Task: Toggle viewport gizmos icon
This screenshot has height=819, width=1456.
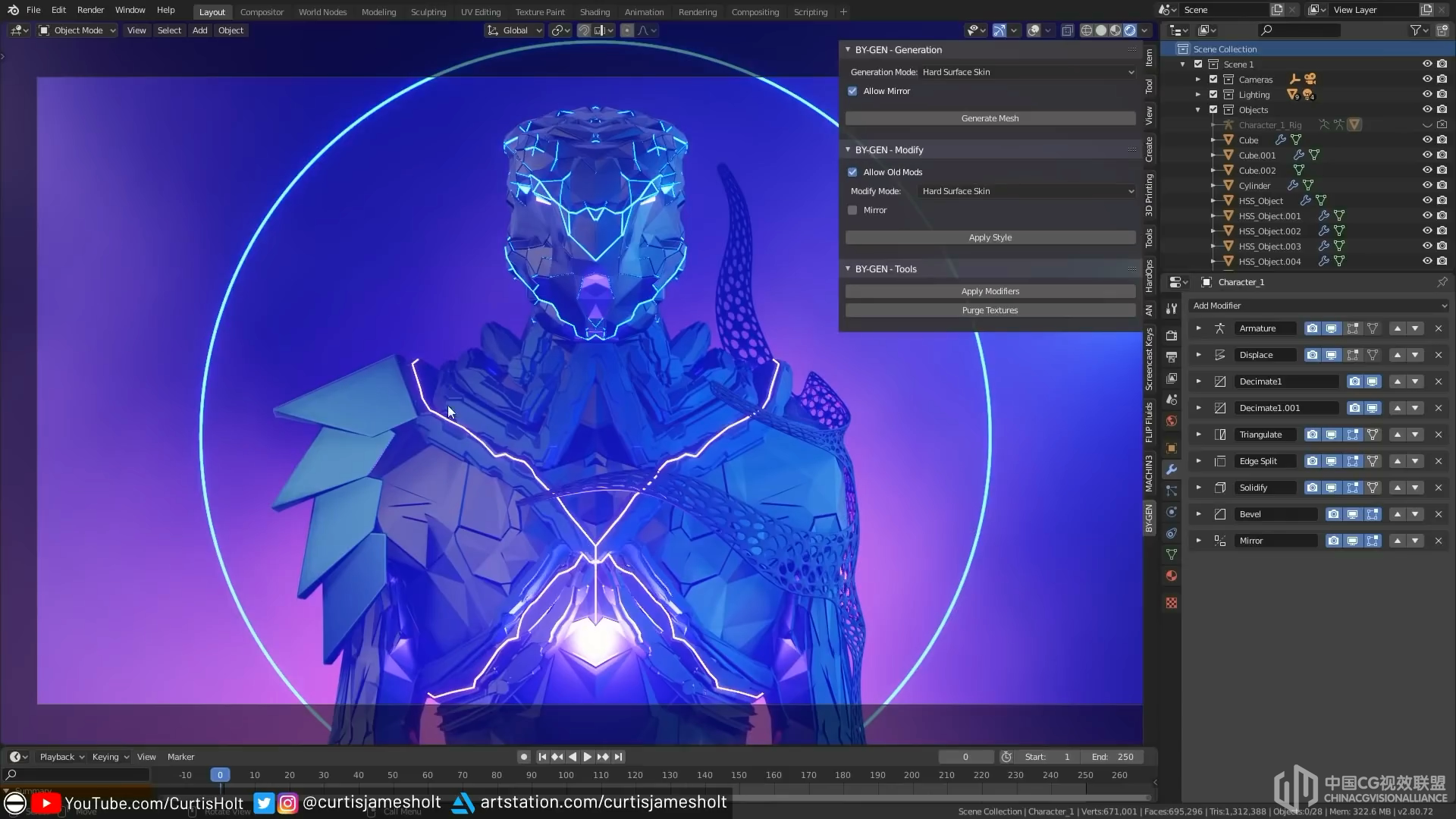Action: pyautogui.click(x=999, y=30)
